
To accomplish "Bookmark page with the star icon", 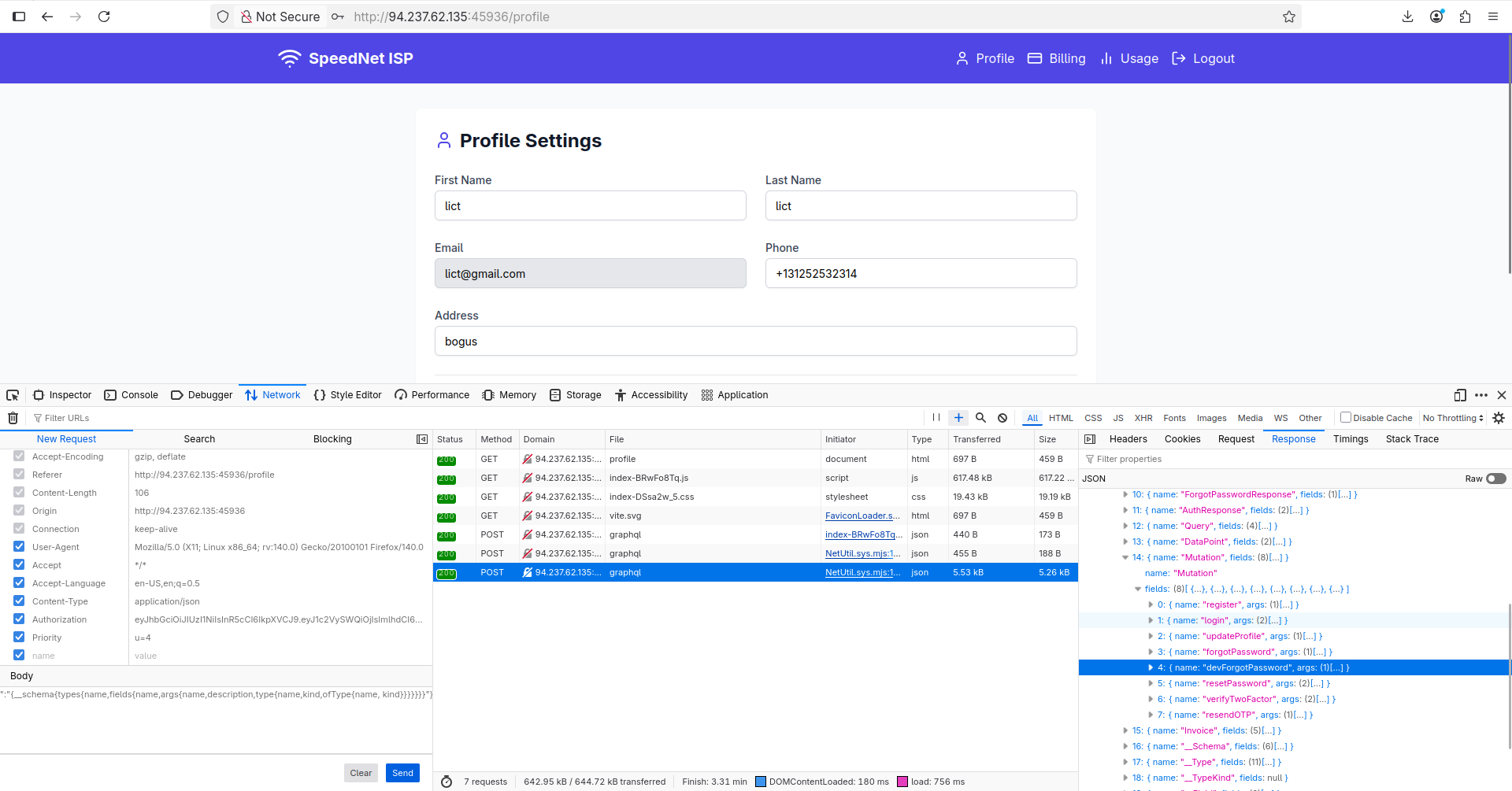I will [1288, 17].
